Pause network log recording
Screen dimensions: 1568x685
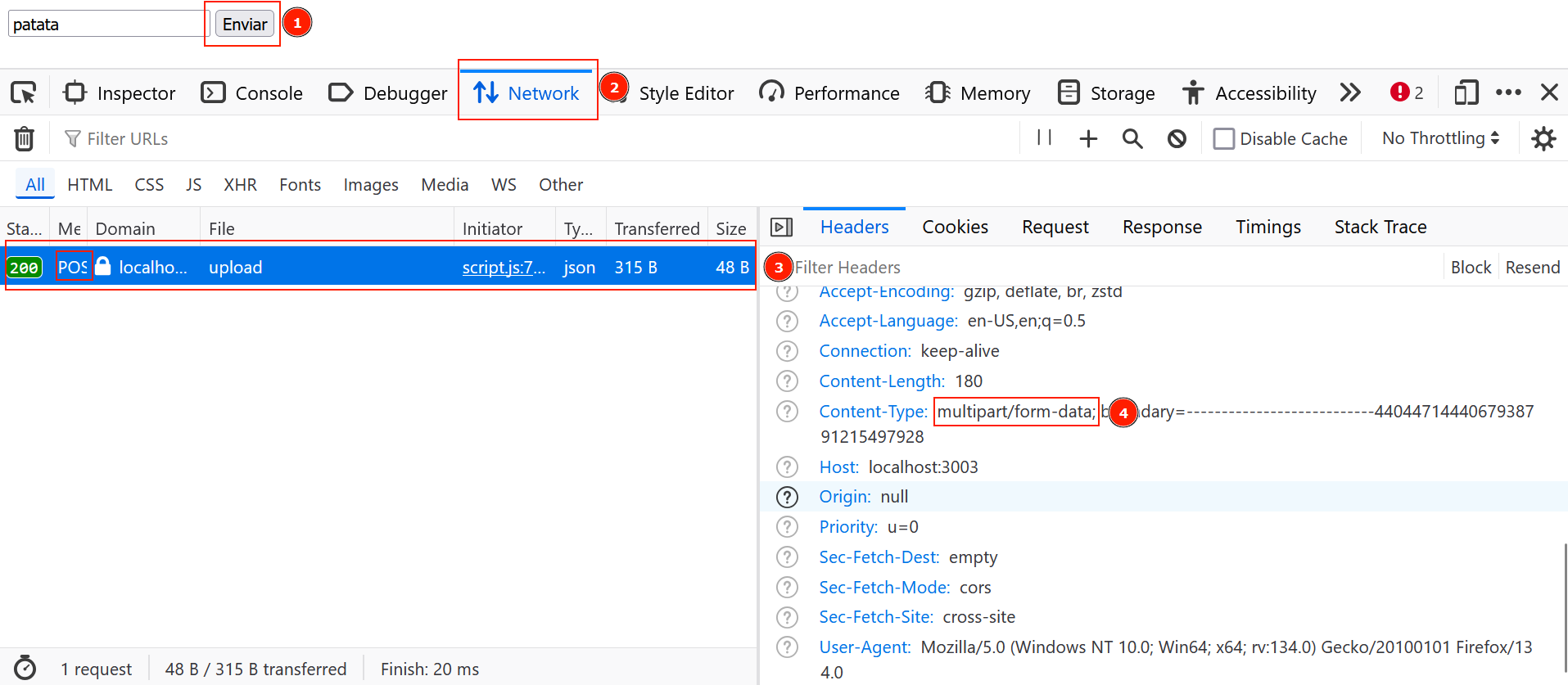tap(1044, 138)
